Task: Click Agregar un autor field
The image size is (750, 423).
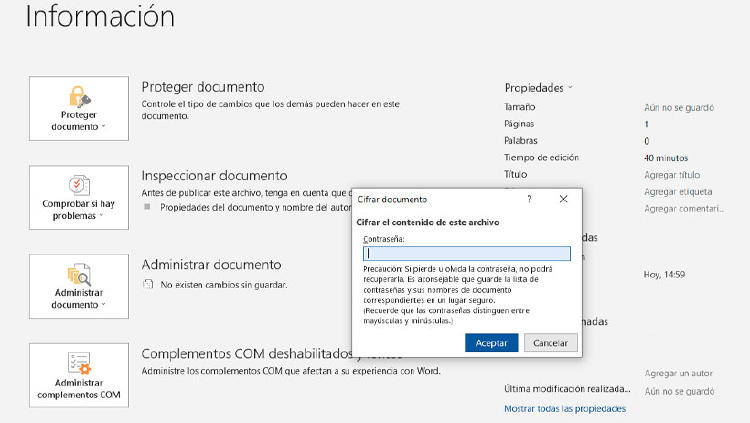Action: (678, 373)
